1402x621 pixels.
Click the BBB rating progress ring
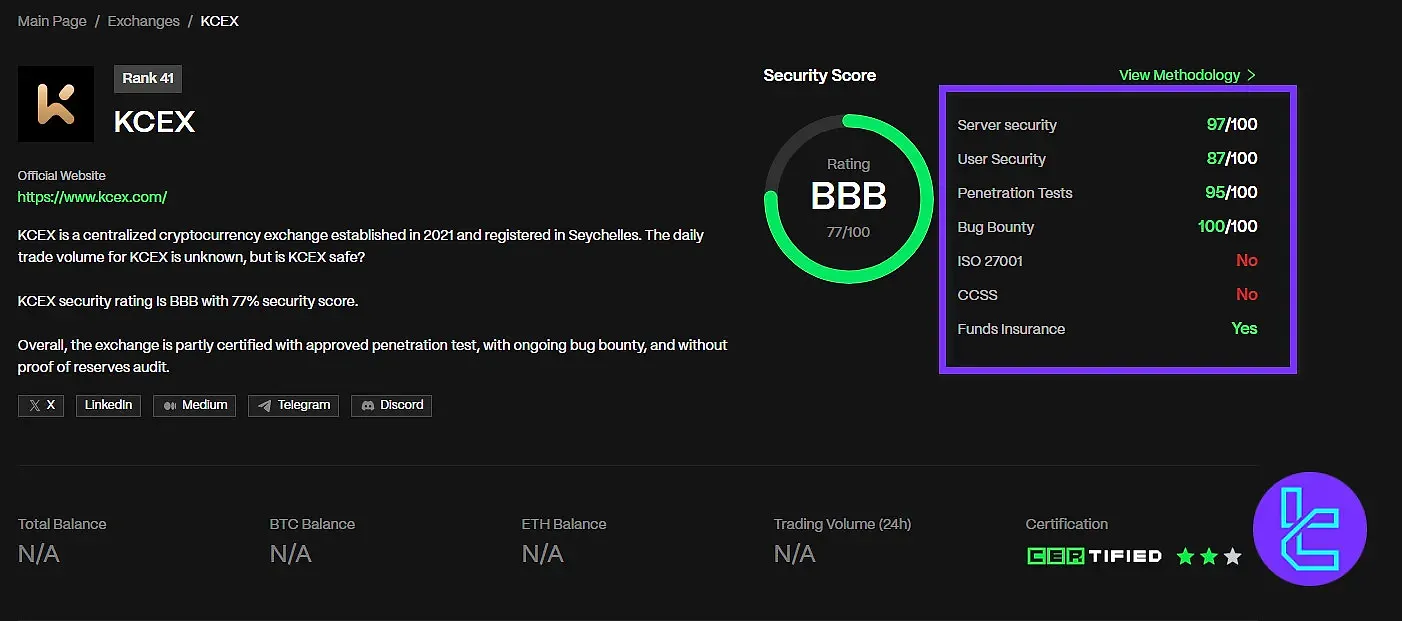848,198
